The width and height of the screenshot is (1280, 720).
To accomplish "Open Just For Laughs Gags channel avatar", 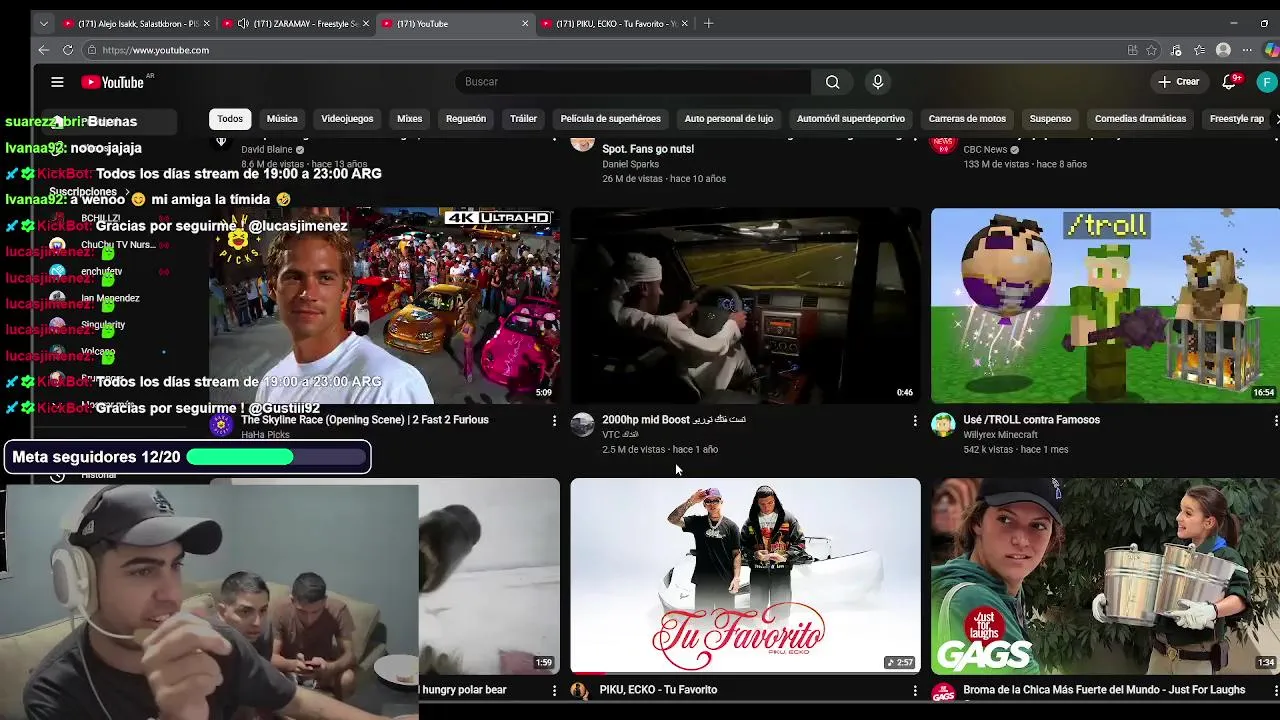I will tap(943, 693).
